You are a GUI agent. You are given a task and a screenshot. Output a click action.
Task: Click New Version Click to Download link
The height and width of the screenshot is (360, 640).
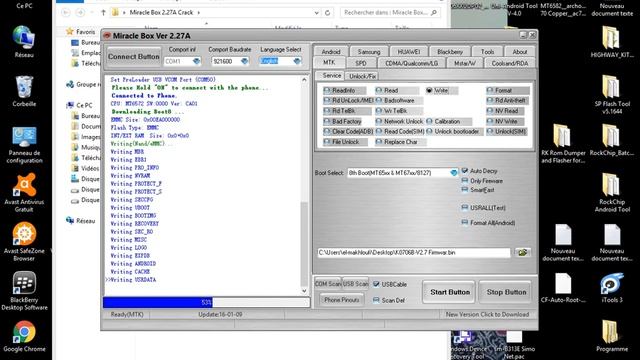(x=487, y=314)
